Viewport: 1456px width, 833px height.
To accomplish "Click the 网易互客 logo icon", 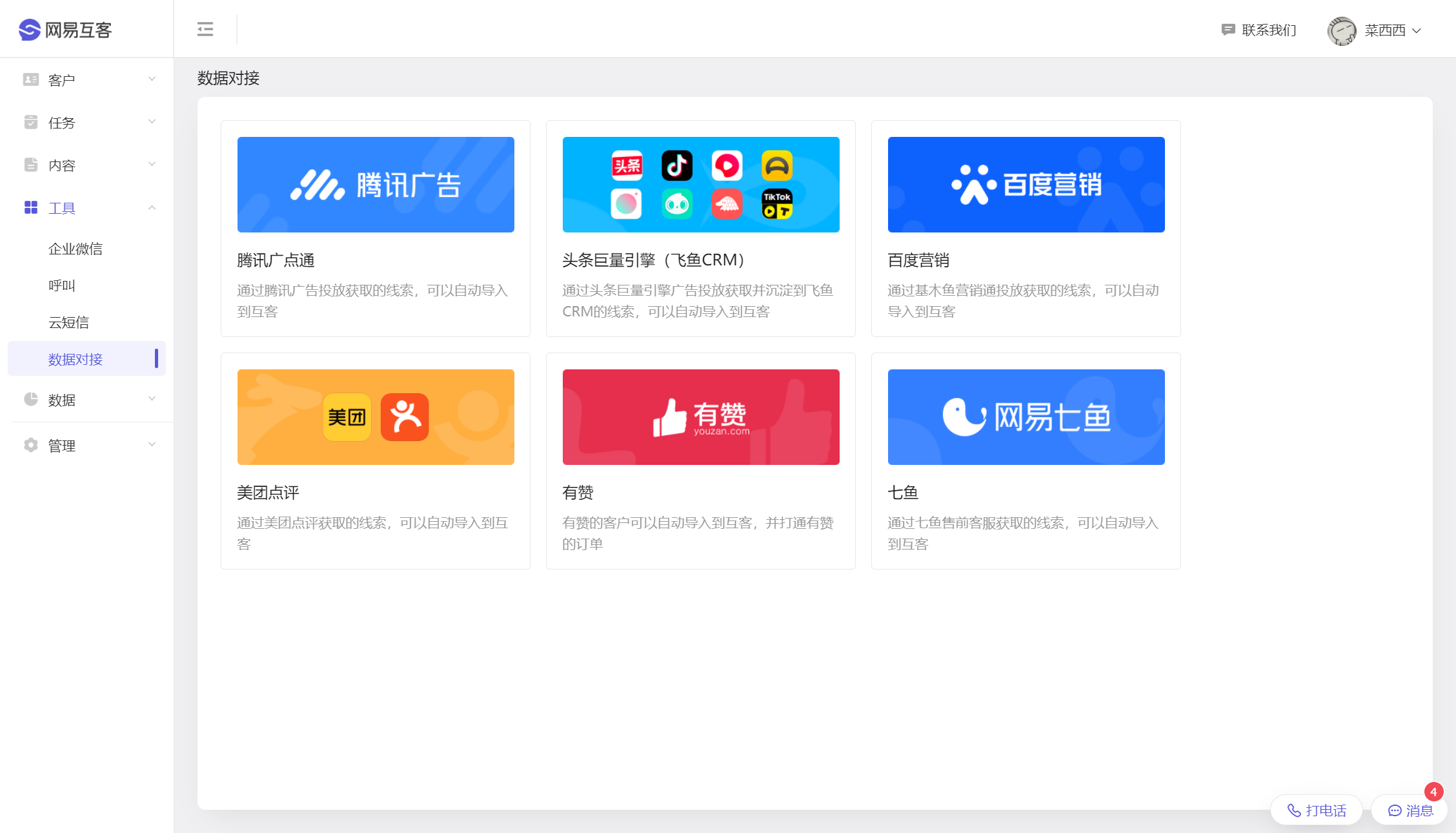I will tap(30, 30).
